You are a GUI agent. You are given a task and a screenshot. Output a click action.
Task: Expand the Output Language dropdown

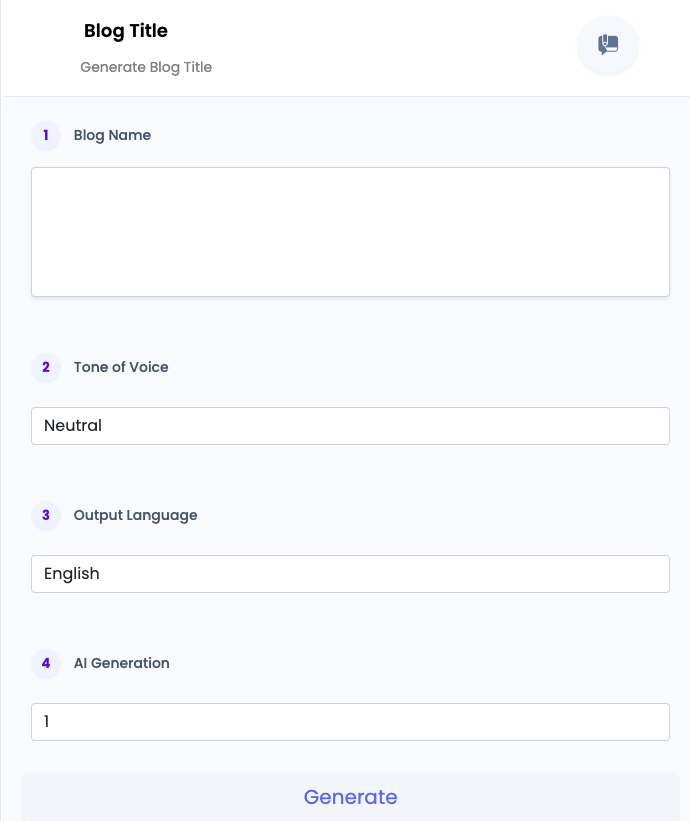[x=350, y=574]
